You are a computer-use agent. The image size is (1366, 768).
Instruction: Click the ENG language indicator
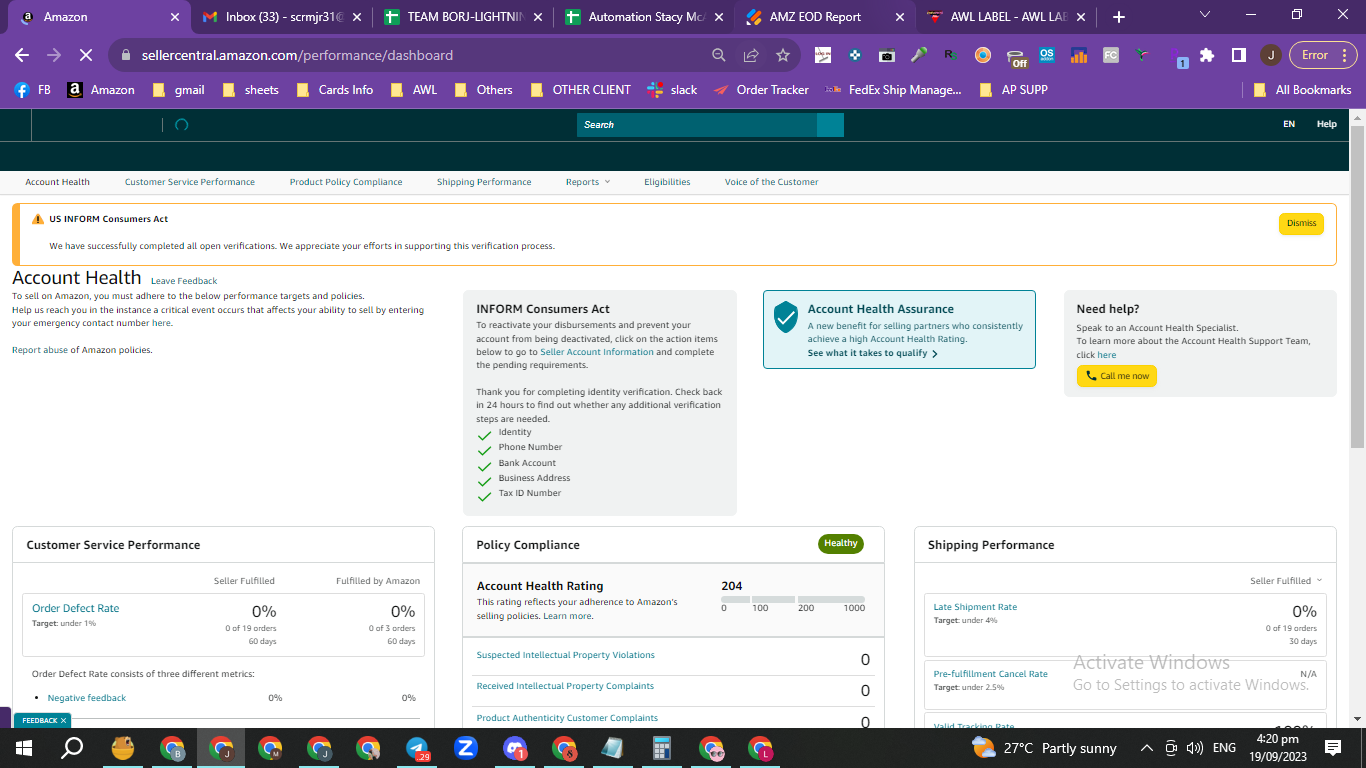point(1224,748)
